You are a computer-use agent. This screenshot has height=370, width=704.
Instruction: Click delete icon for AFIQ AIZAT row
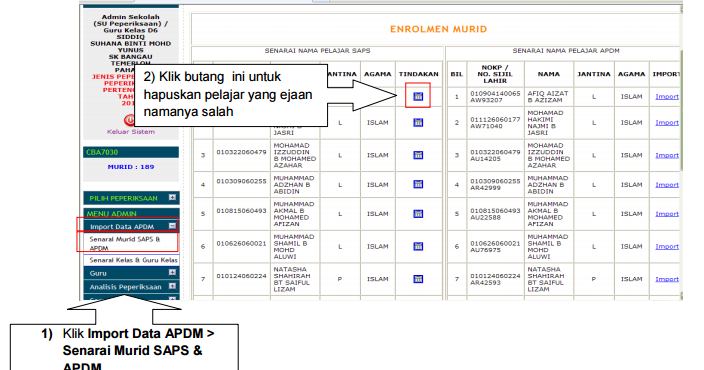(418, 96)
